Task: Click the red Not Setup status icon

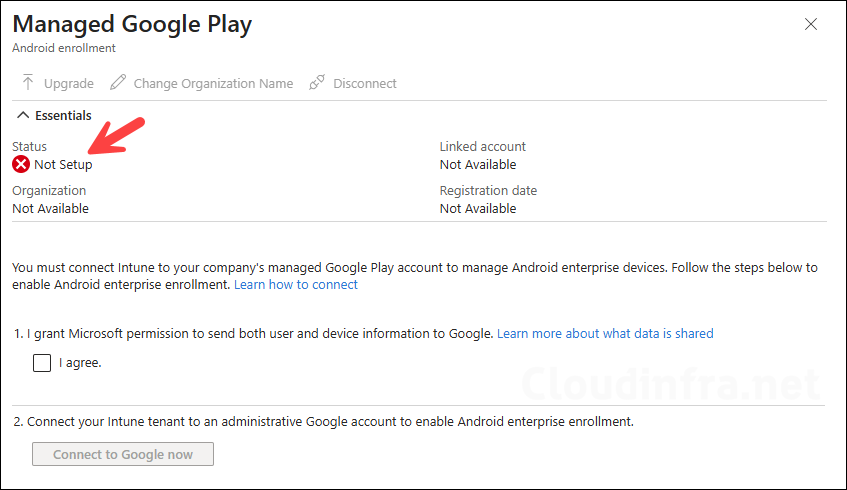Action: 21,164
